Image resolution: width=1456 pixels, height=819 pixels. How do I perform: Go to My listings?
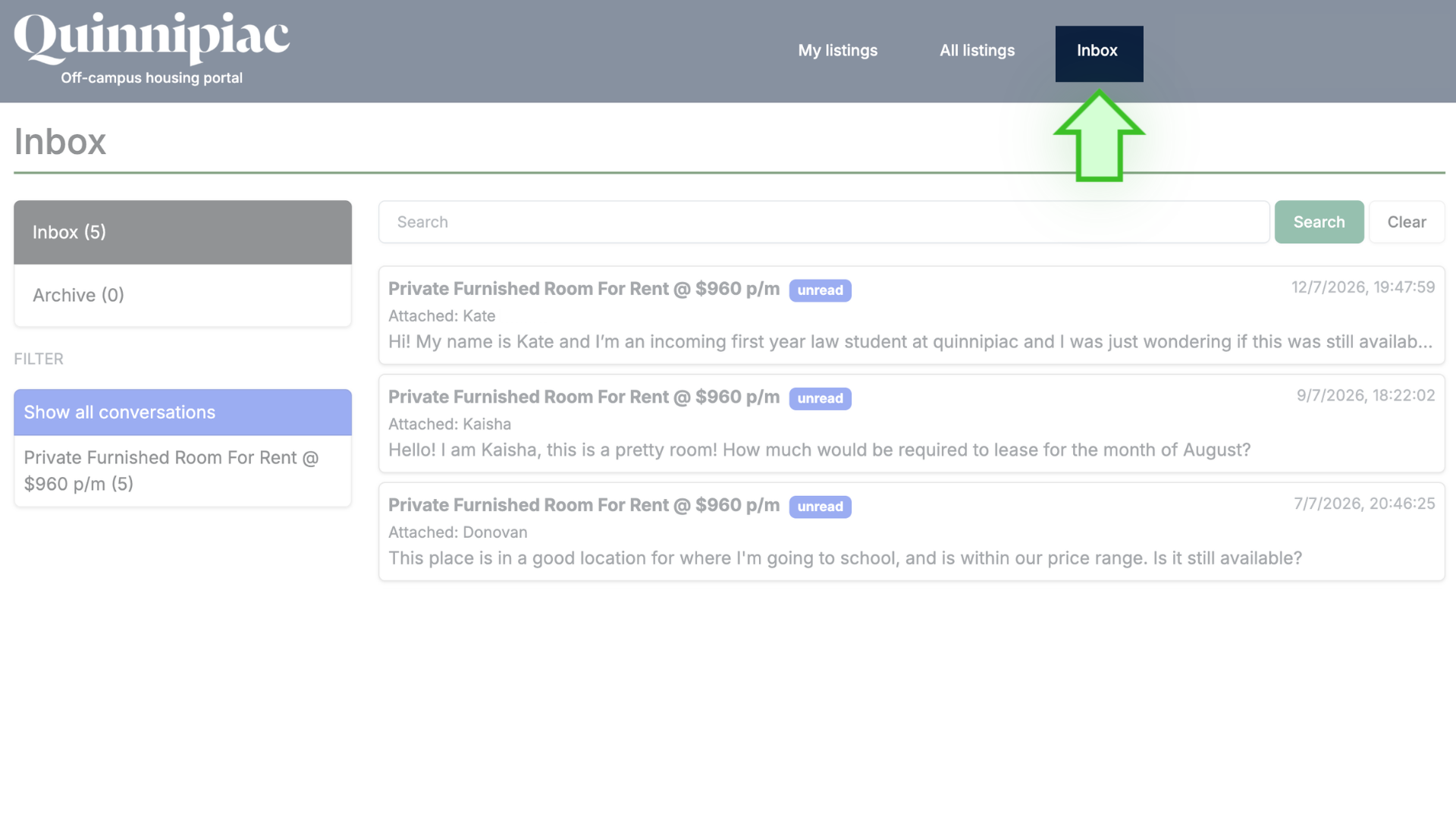(x=837, y=51)
